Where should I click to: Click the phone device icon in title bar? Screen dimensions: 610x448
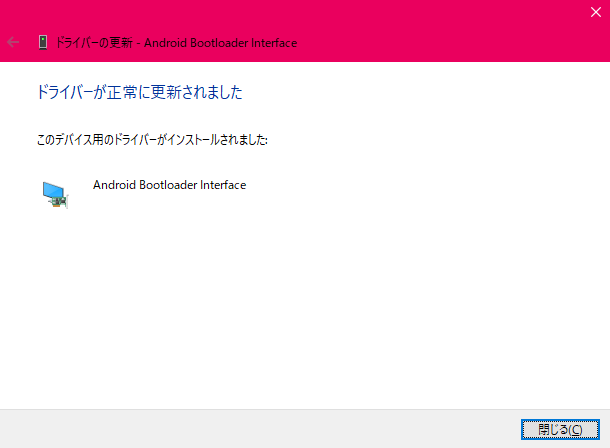43,42
